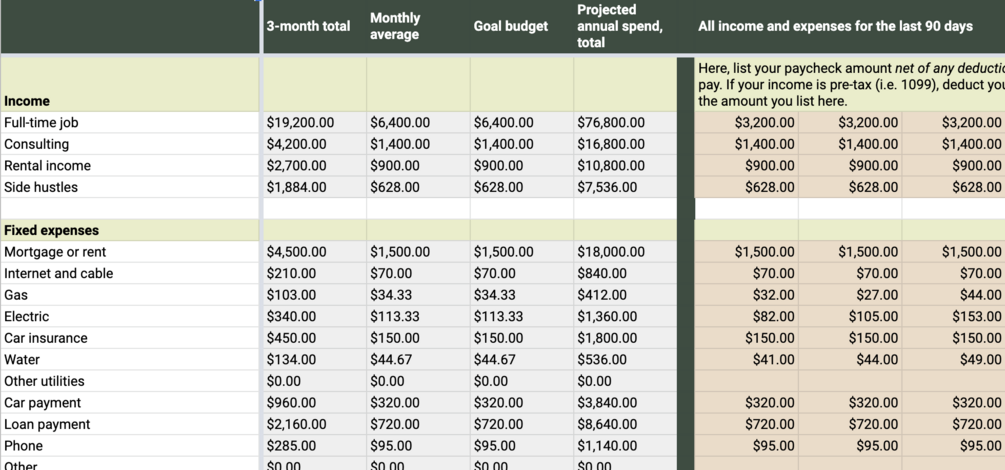Click the last 90 days header
This screenshot has height=470, width=1005.
click(835, 26)
